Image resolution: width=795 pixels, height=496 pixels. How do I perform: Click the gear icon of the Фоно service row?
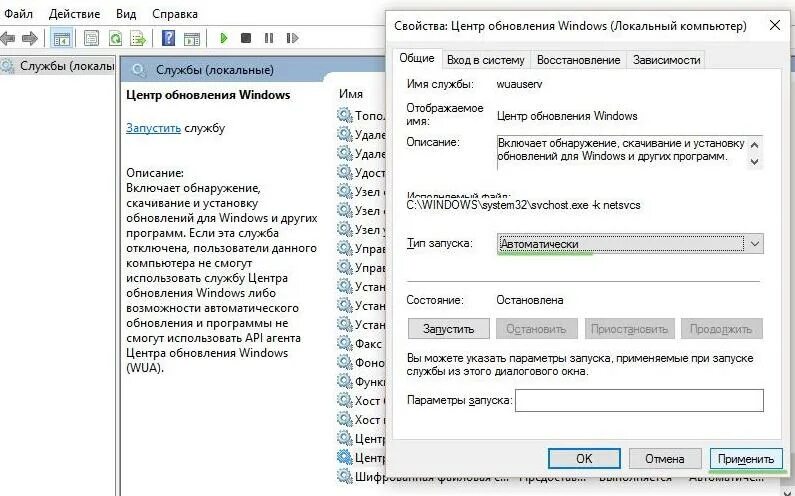(x=345, y=362)
